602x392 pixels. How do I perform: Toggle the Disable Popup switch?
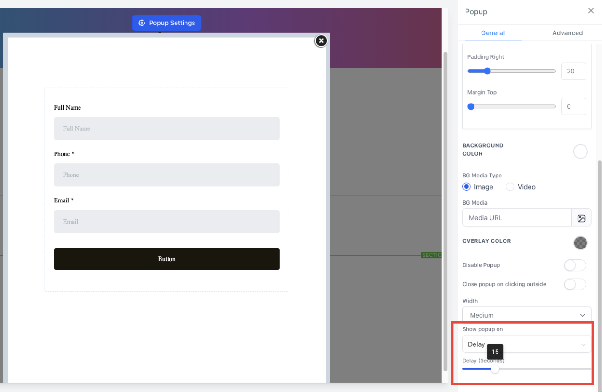575,265
